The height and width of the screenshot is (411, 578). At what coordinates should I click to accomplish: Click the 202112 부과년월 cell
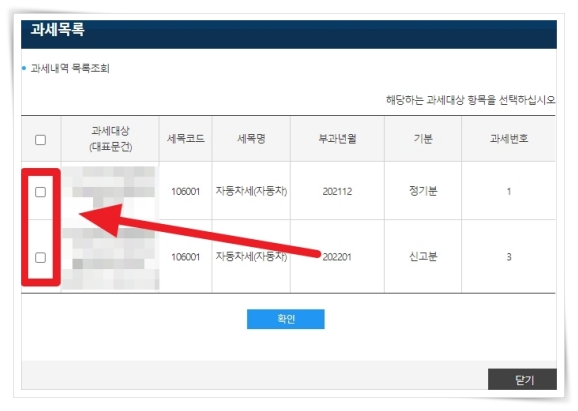click(337, 191)
